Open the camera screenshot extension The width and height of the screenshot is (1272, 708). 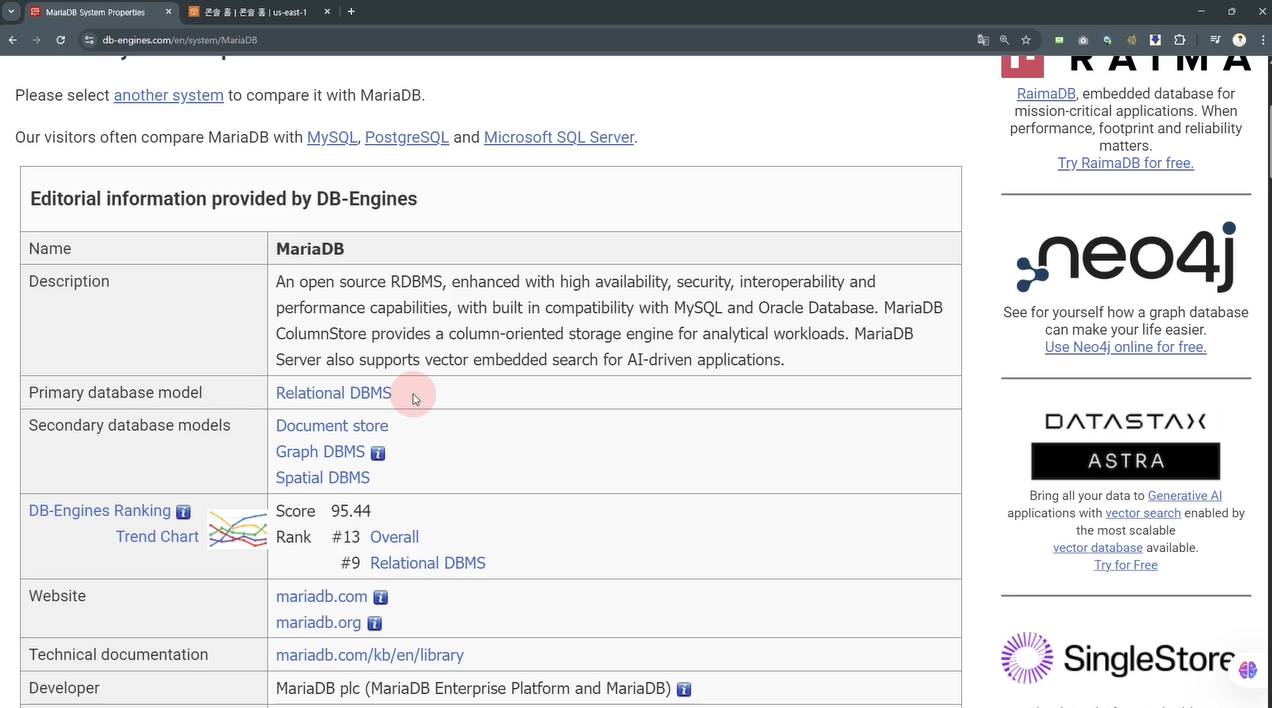1083,40
